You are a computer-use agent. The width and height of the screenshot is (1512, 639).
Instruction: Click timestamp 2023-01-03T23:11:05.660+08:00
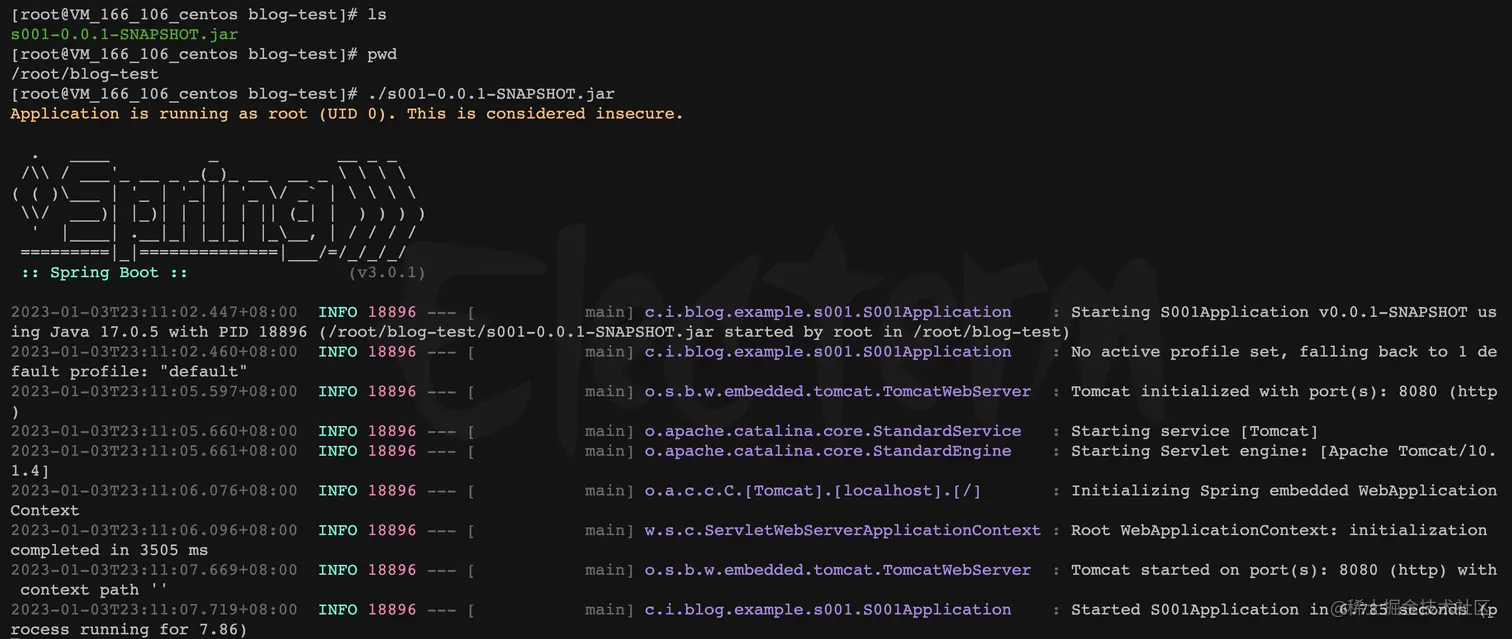pyautogui.click(x=154, y=431)
